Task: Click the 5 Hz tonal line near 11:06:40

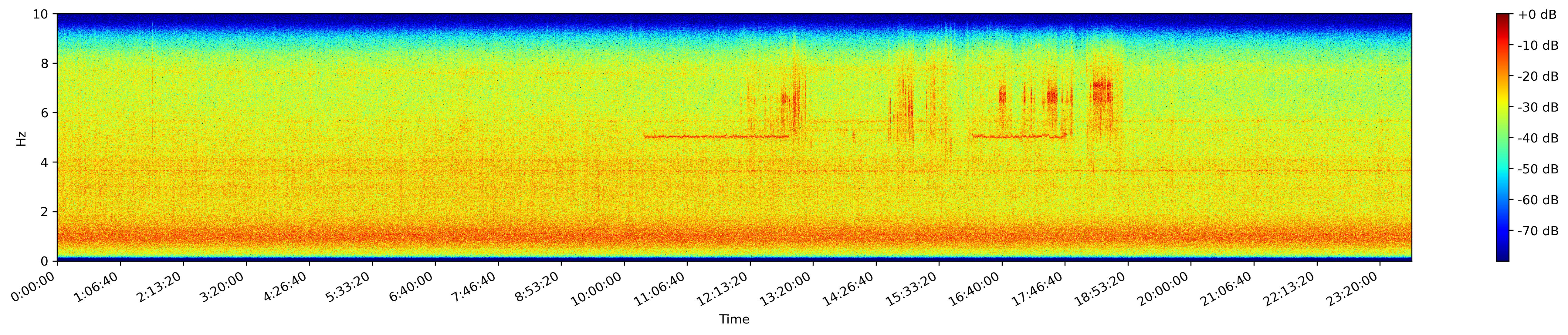Action: click(x=687, y=137)
